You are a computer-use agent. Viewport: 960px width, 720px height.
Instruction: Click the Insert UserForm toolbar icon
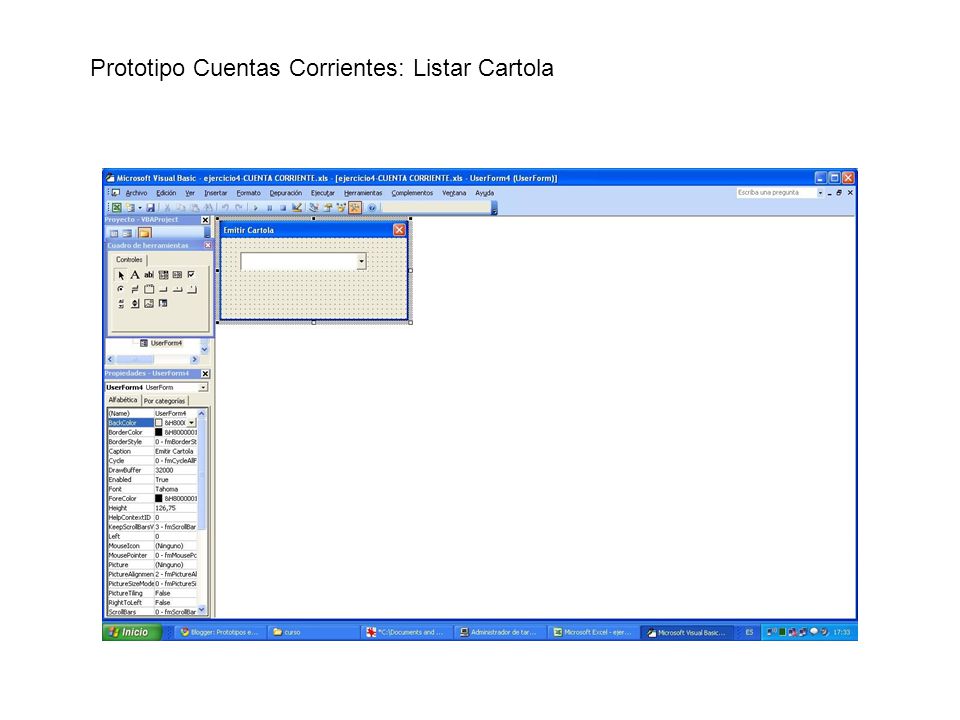pos(130,208)
